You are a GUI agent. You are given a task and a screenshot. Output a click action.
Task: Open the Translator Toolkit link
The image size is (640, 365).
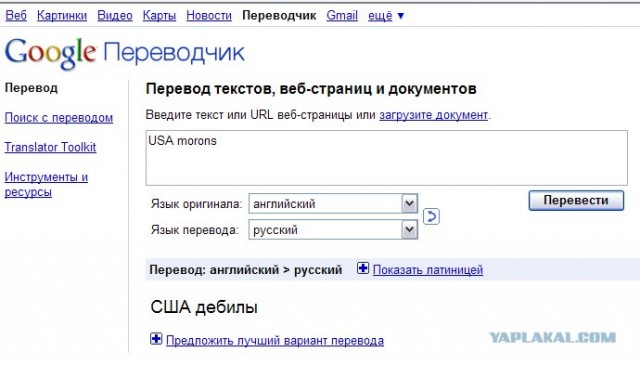pyautogui.click(x=50, y=147)
